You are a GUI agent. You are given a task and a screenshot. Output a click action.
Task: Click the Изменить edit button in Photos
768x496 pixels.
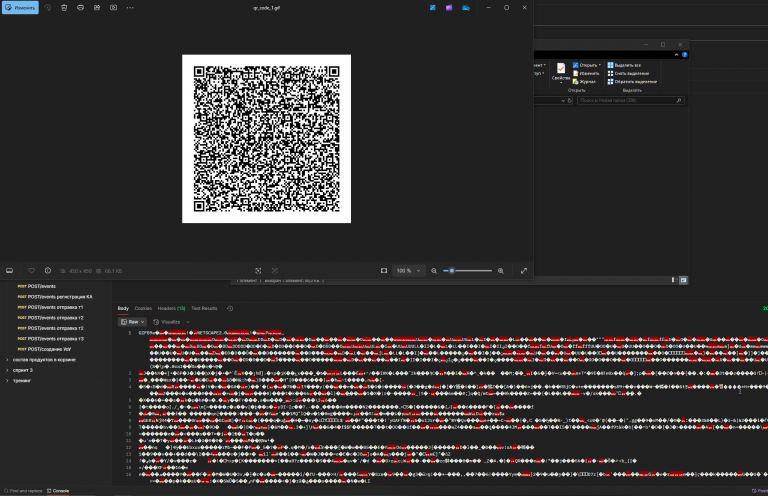(x=21, y=8)
